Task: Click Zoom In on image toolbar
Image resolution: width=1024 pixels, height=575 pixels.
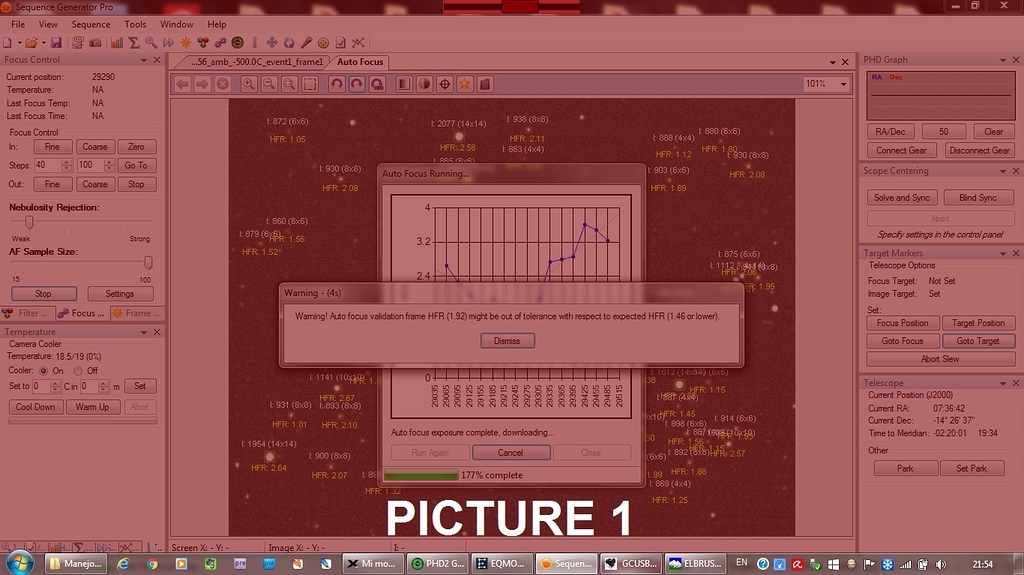Action: [248, 84]
